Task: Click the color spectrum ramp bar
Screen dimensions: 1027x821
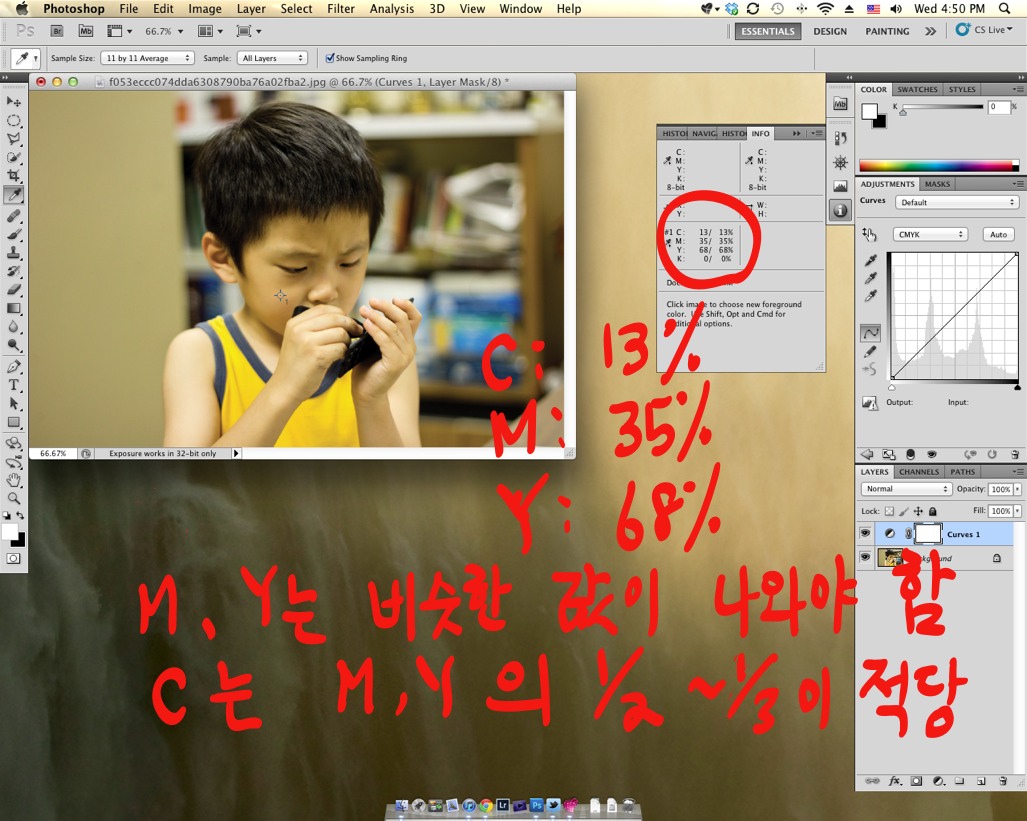Action: point(939,166)
